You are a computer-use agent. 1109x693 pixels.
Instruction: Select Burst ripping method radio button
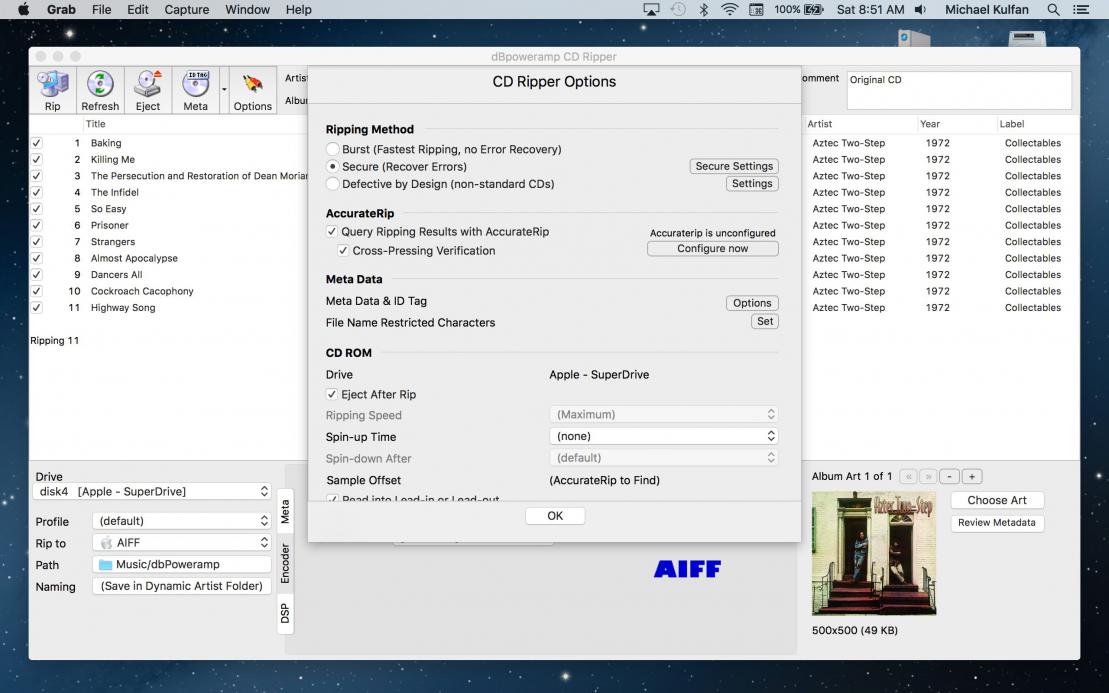click(x=333, y=149)
